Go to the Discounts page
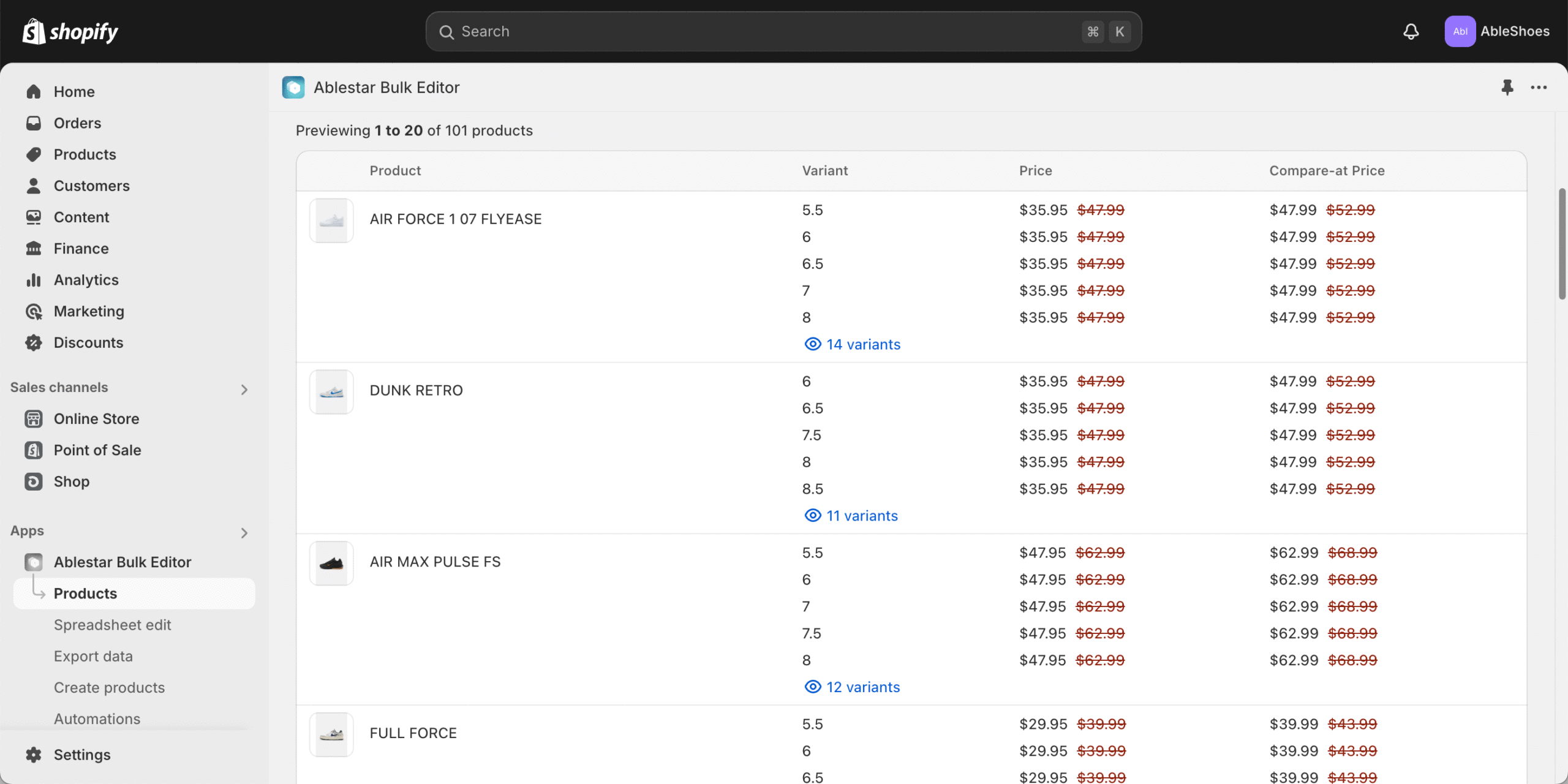 tap(88, 342)
